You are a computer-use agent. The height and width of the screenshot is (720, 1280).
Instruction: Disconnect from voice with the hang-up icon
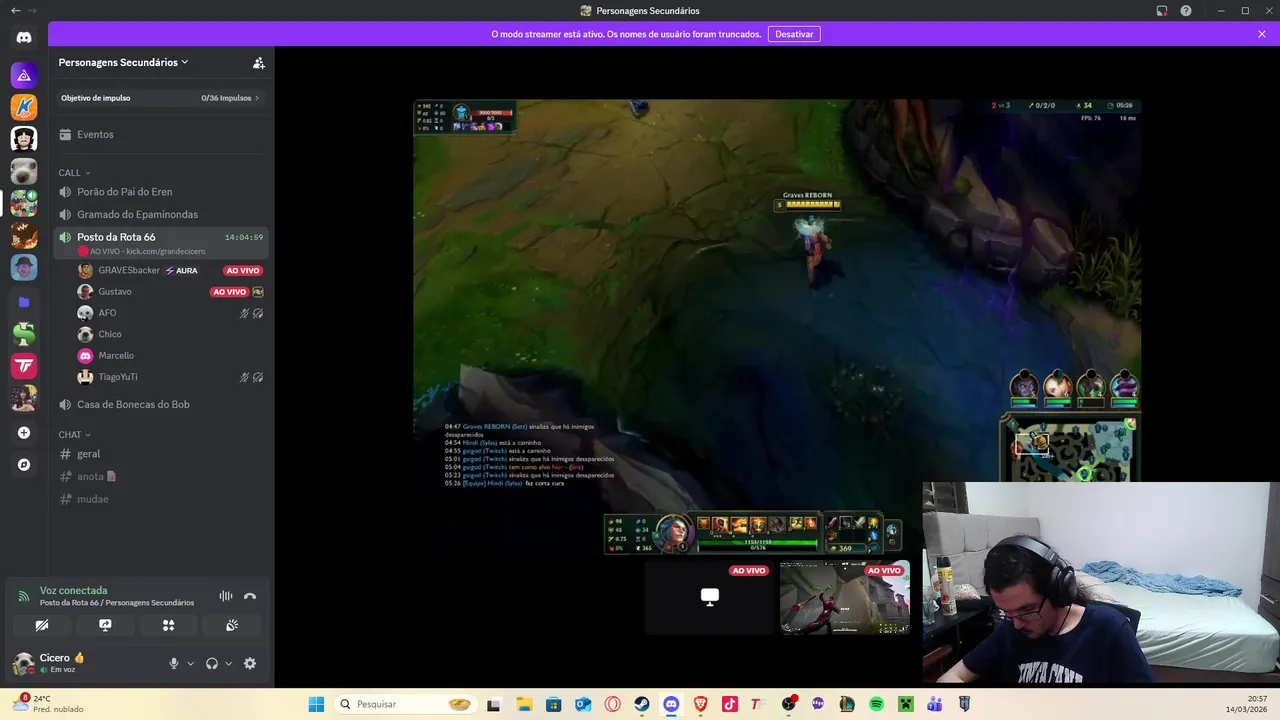[x=250, y=596]
